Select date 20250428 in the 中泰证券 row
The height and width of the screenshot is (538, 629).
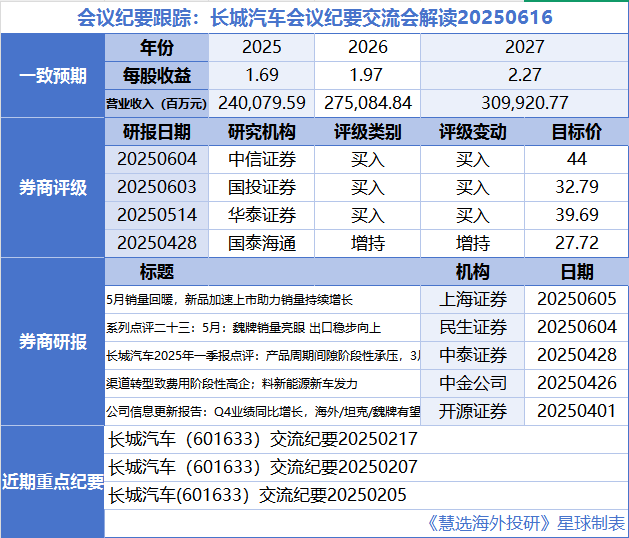576,355
